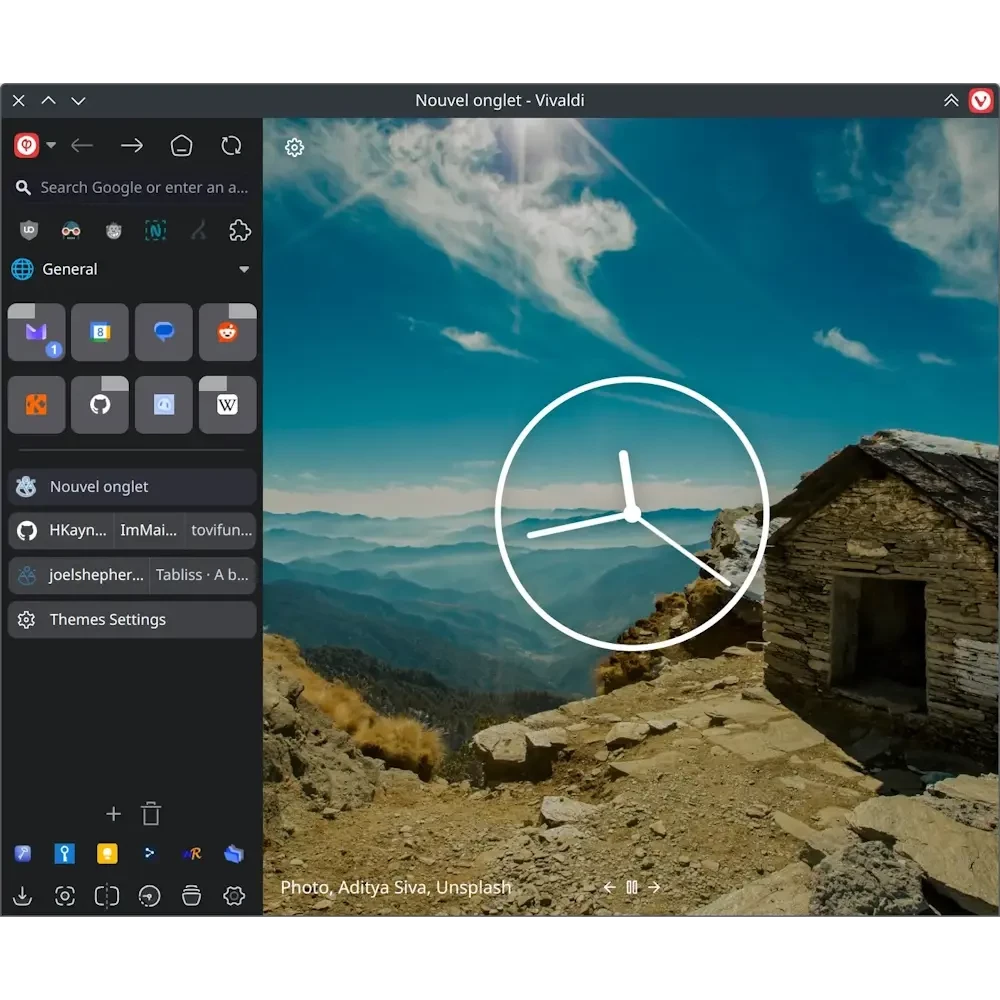The height and width of the screenshot is (1000, 1000).
Task: Open the GitHub pinned tab
Action: (x=100, y=405)
